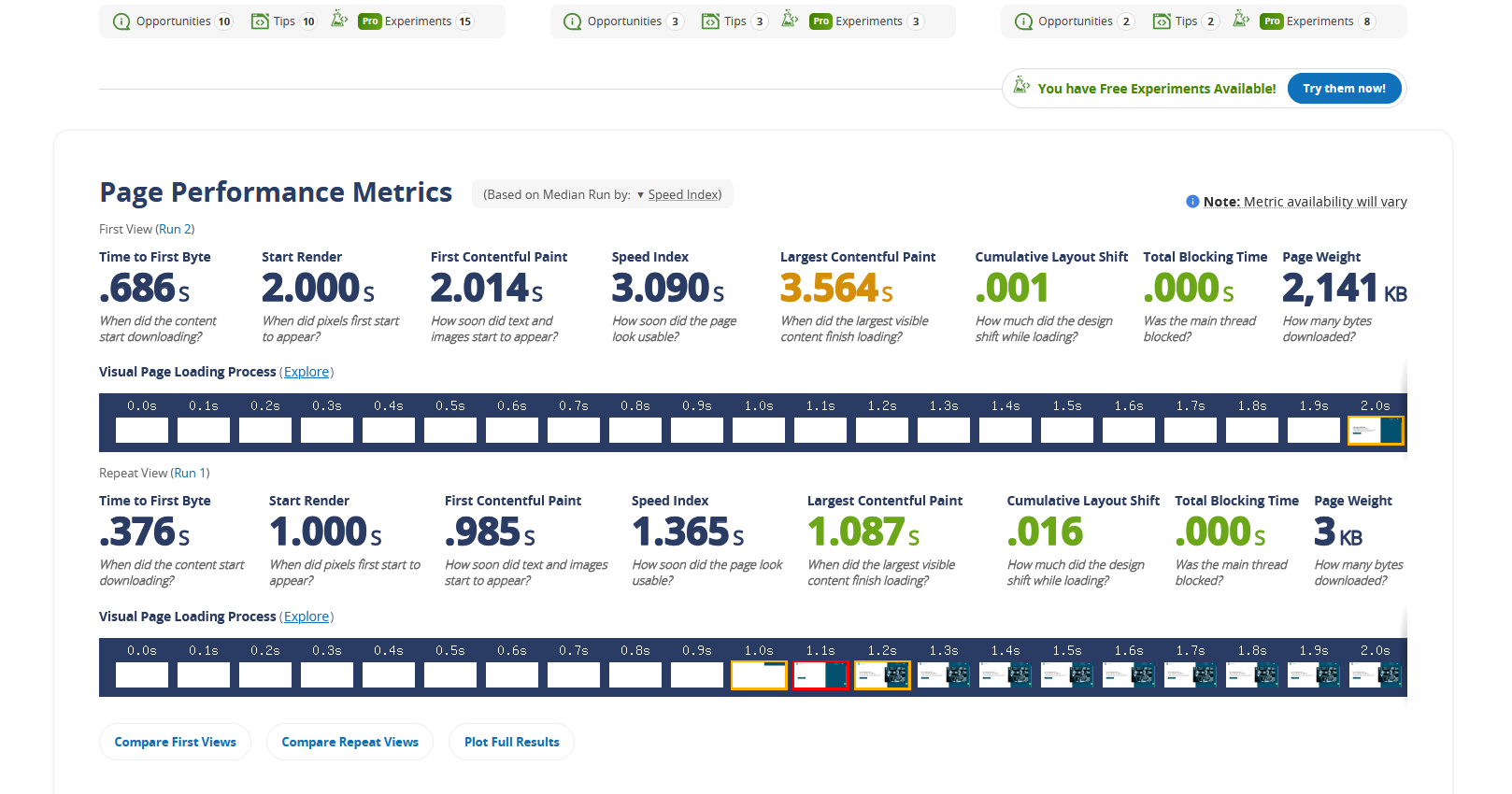Click the Opportunities info icon with count 10
1512x794 pixels.
(121, 21)
